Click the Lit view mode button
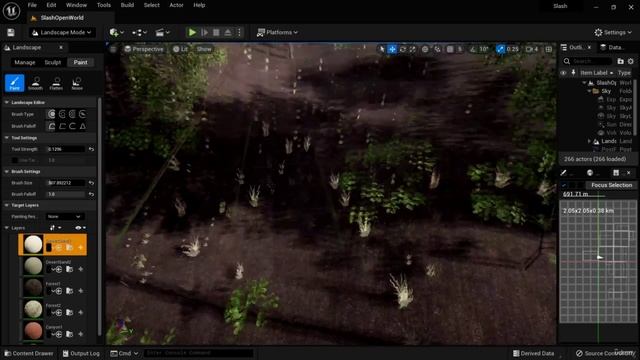 [180, 49]
